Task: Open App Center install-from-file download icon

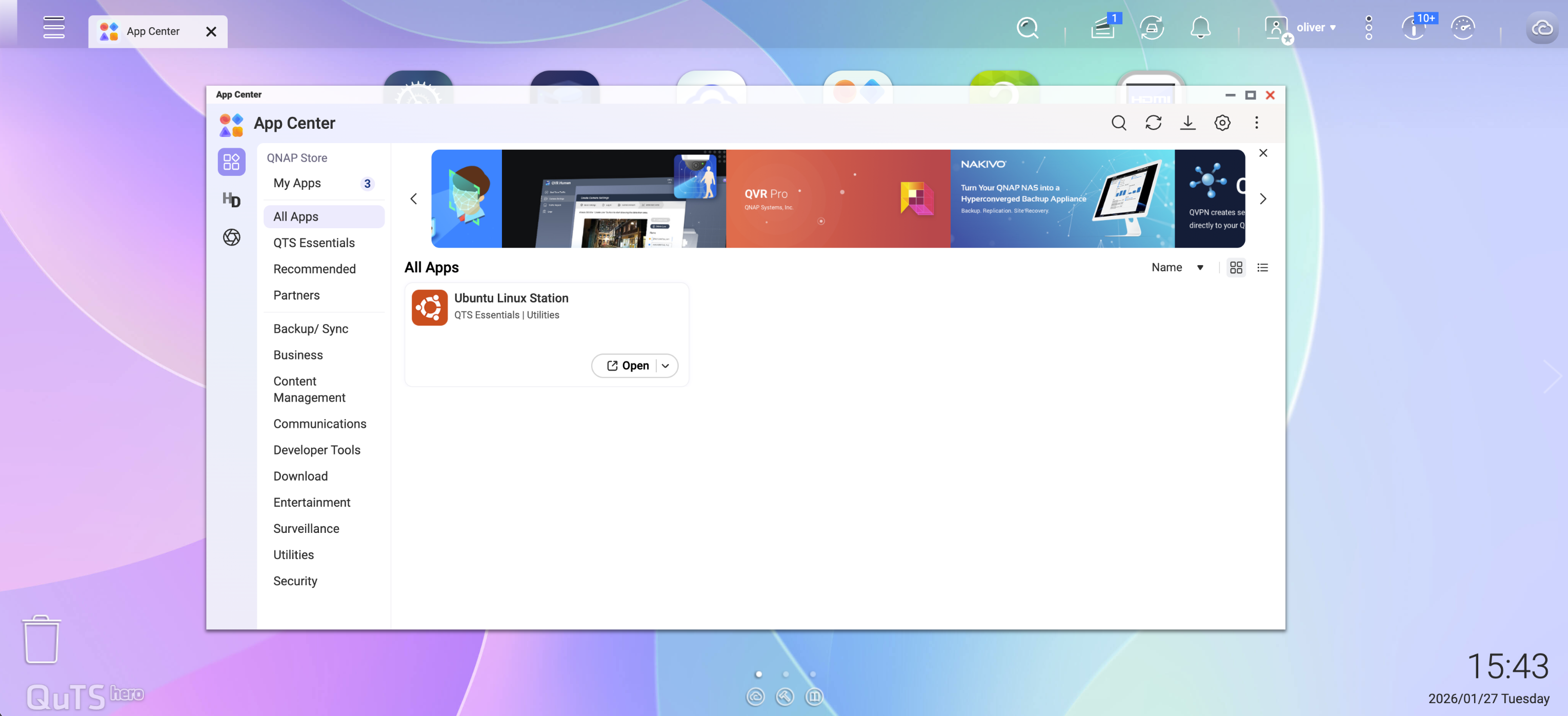Action: [x=1188, y=123]
